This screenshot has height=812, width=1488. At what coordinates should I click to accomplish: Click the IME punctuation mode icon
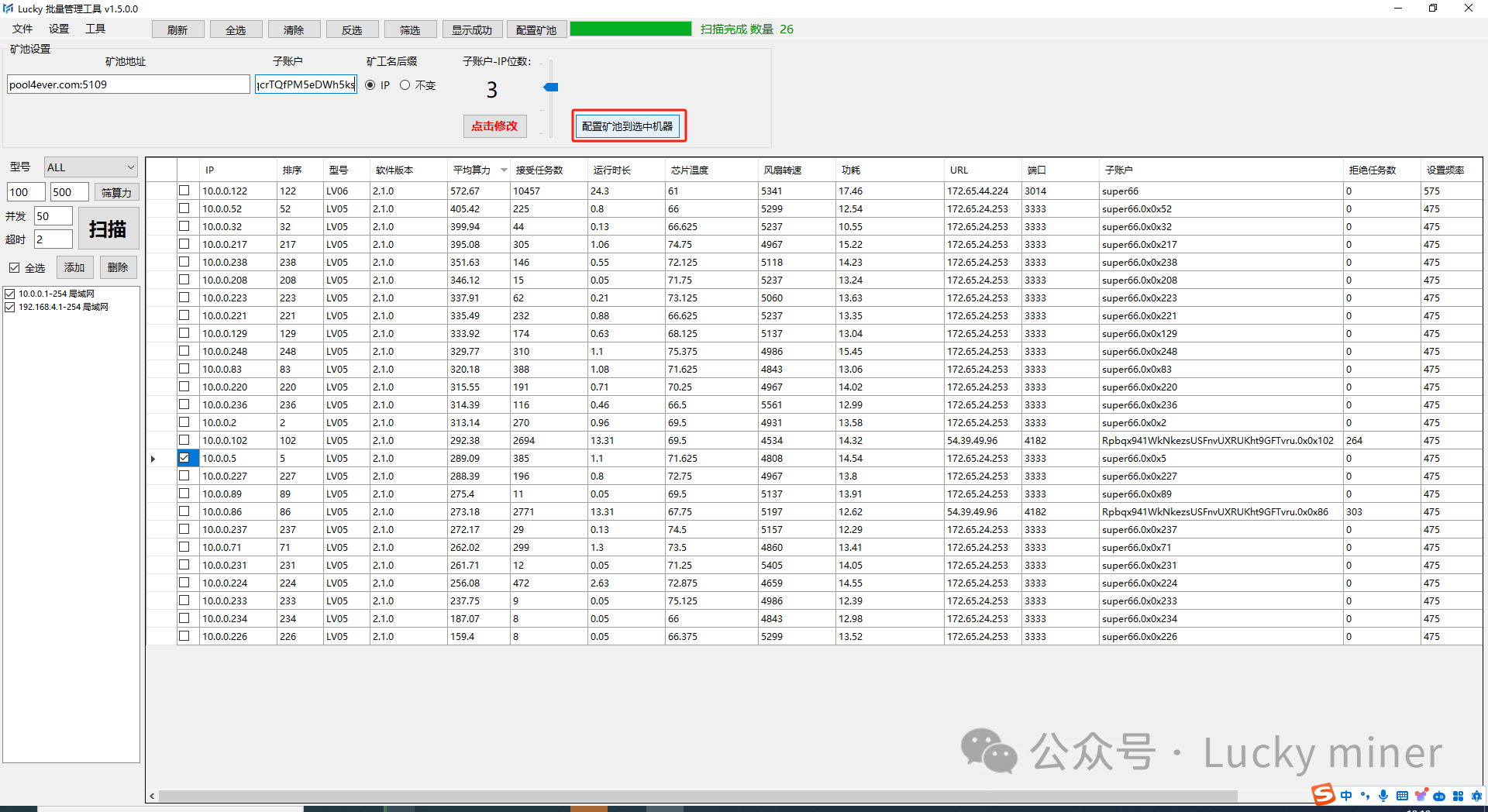click(x=1365, y=796)
